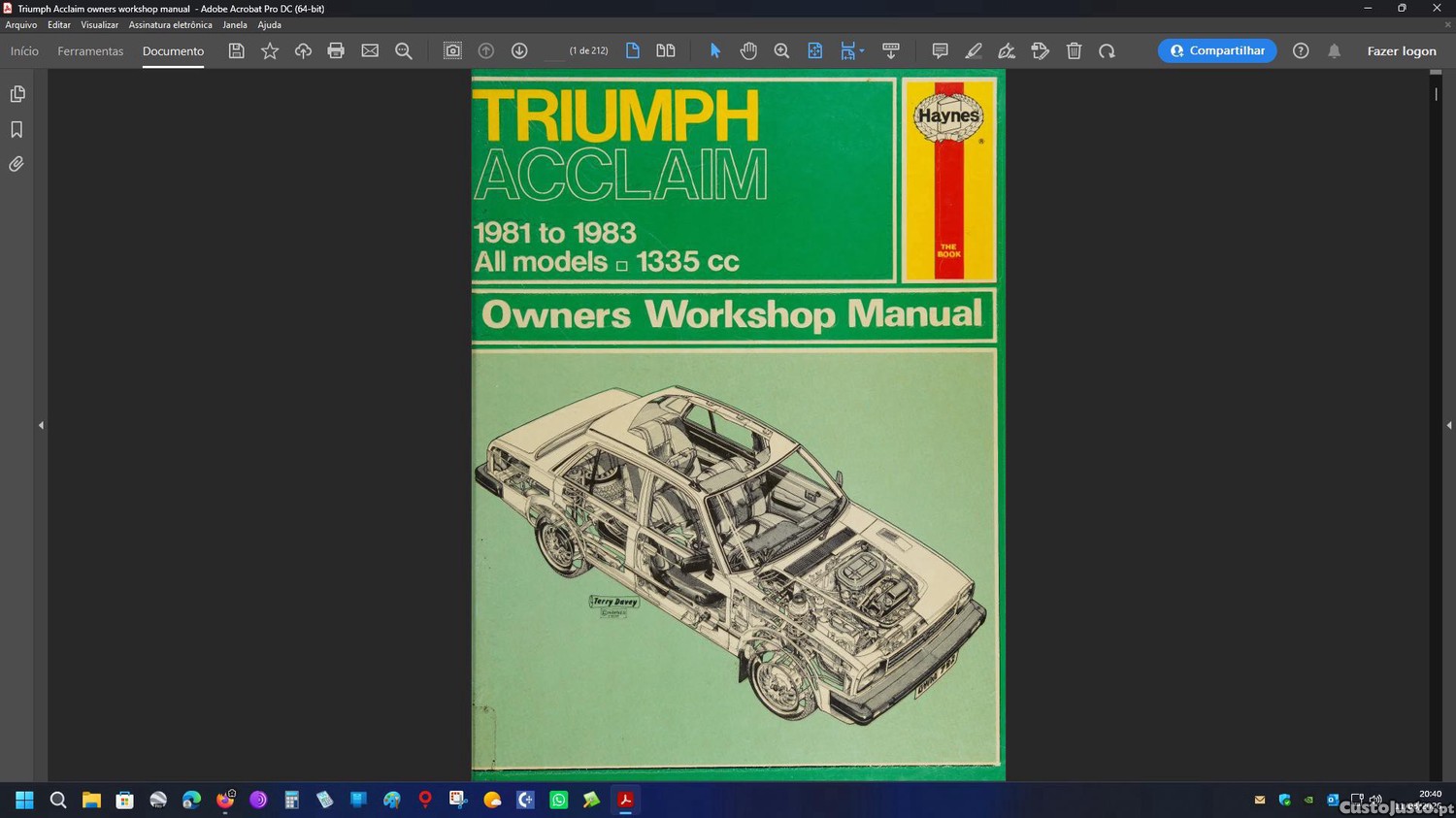Click the Adobe Acrobat taskbar icon
1456x818 pixels.
click(x=625, y=800)
